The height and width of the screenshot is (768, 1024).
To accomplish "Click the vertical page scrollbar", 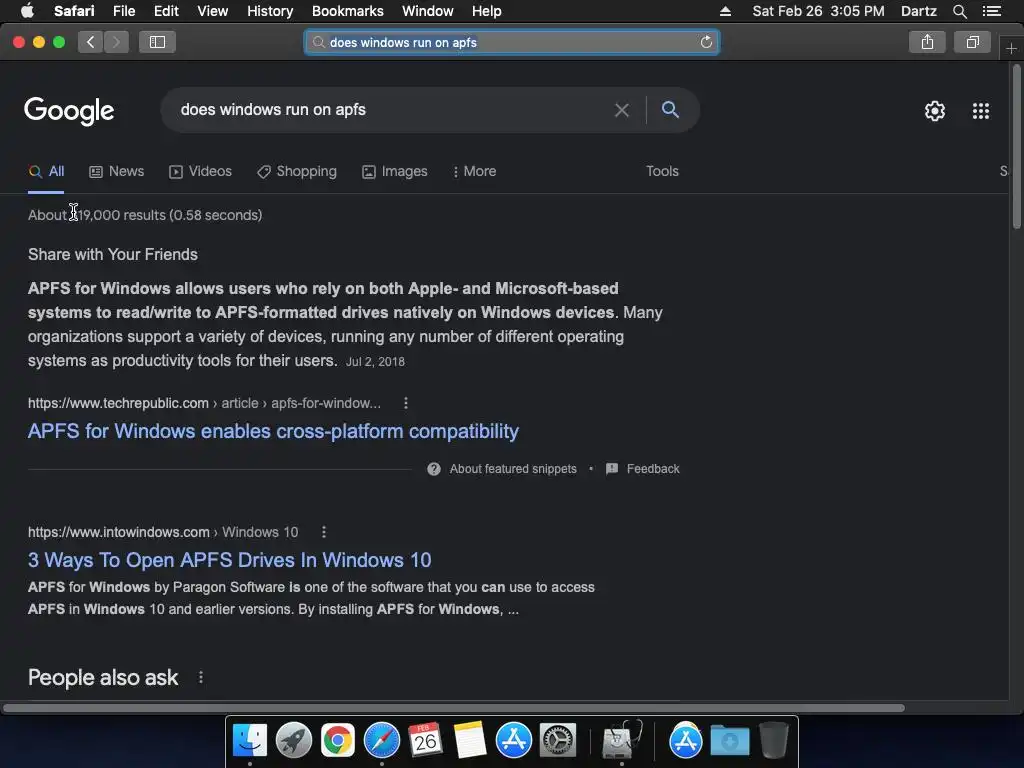I will coord(1016,147).
